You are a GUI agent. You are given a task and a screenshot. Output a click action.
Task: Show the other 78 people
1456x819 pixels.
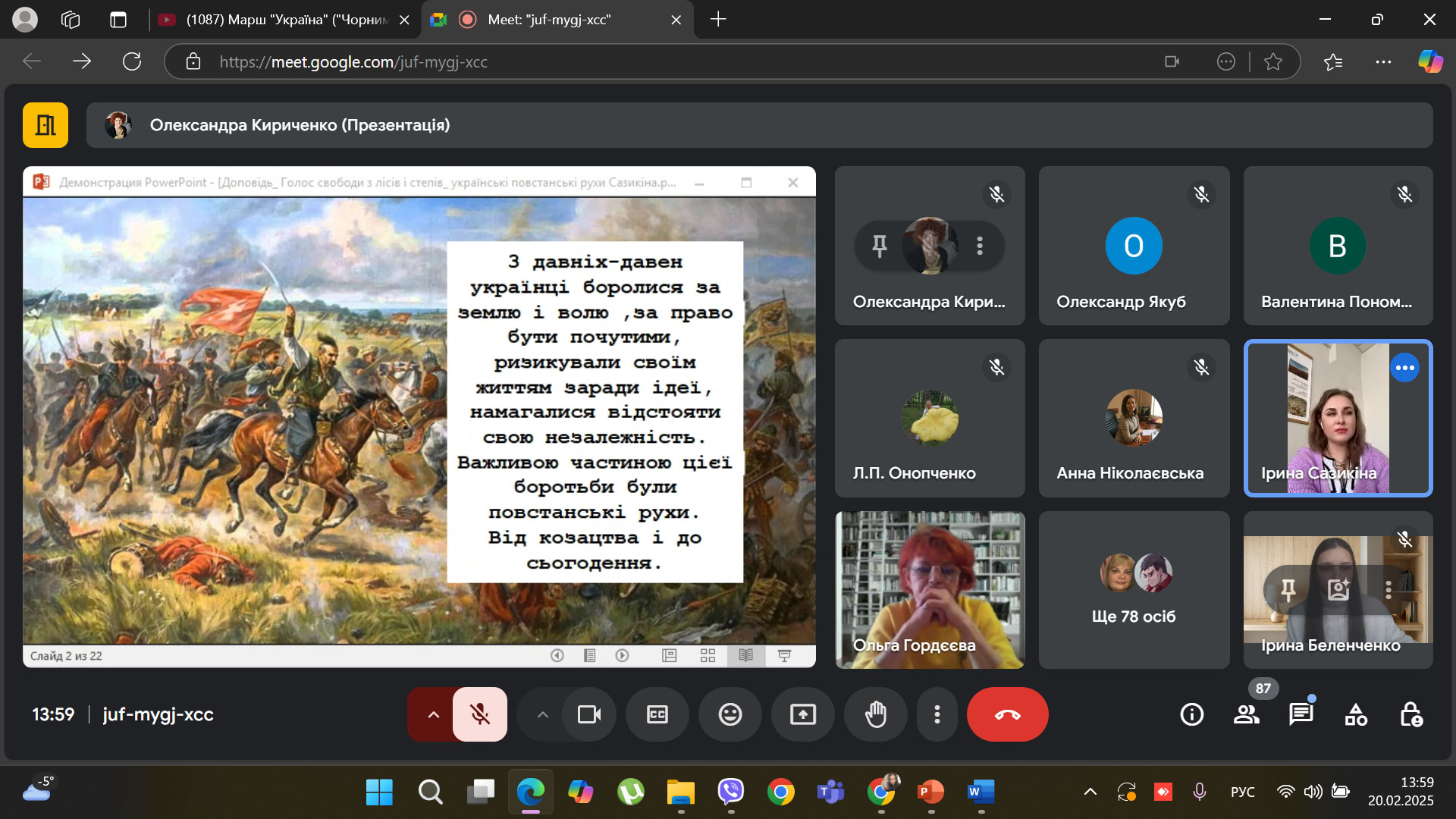pos(1134,590)
